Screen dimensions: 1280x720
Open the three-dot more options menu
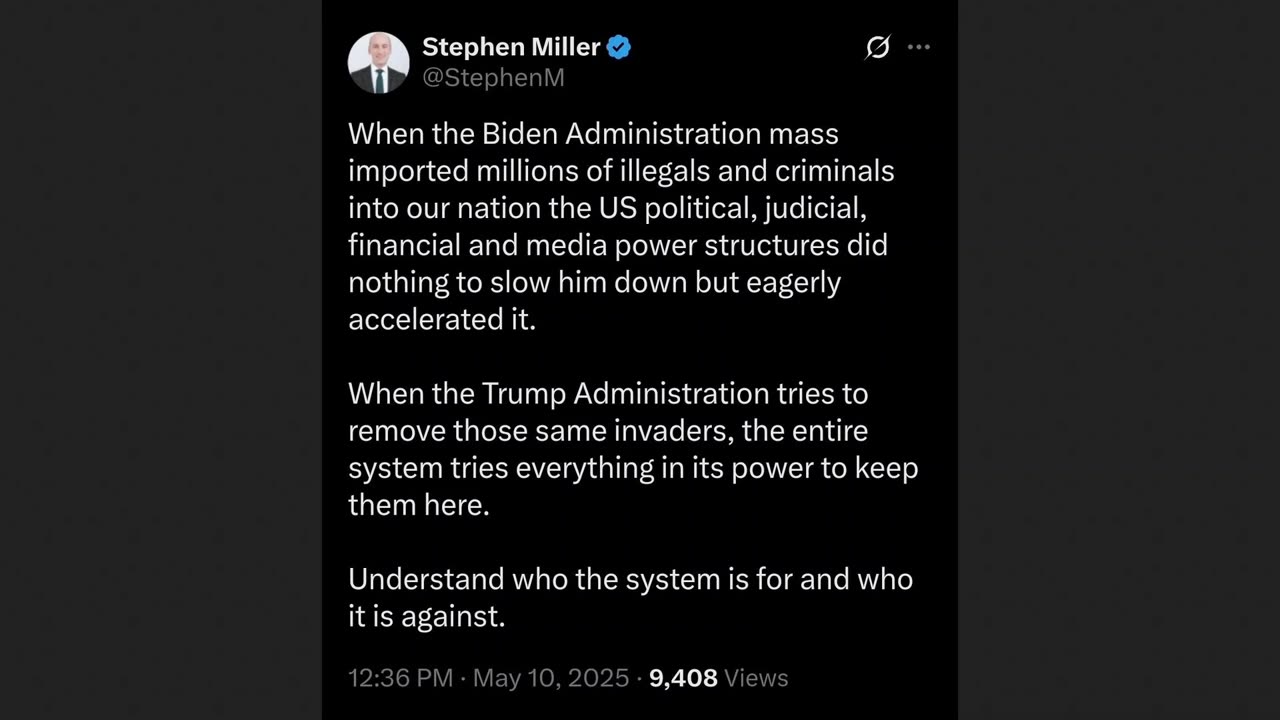click(x=919, y=47)
